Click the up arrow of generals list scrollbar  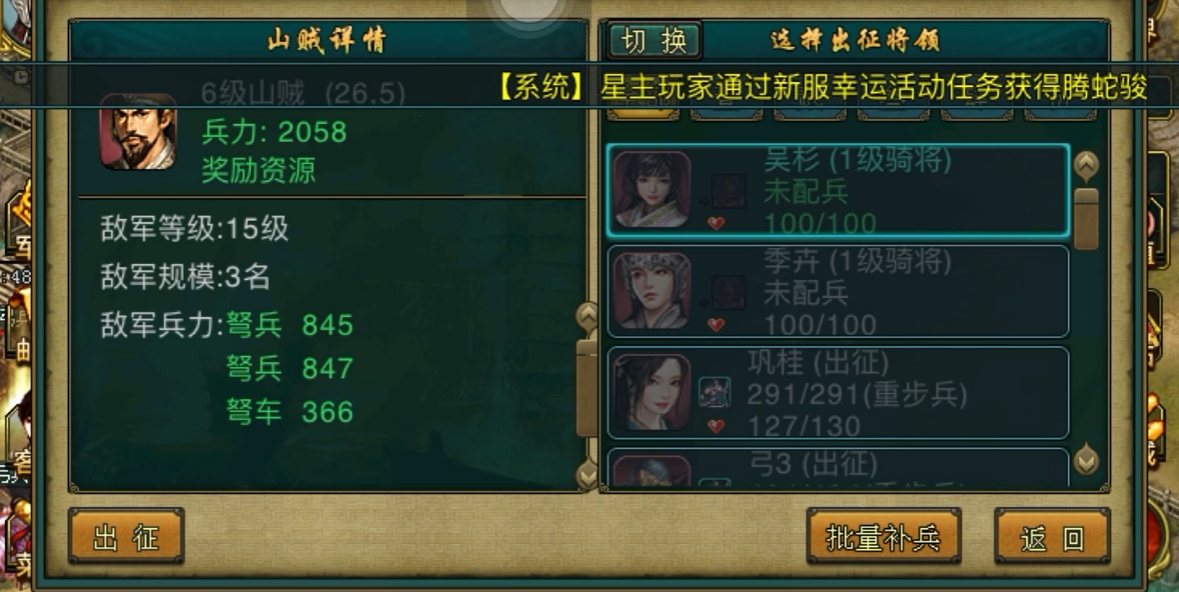pyautogui.click(x=1086, y=165)
